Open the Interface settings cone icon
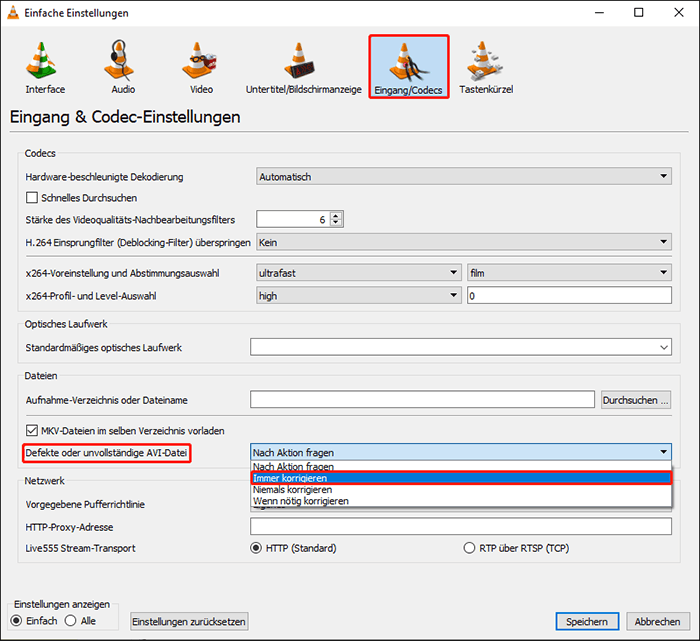Image resolution: width=700 pixels, height=641 pixels. 42,61
